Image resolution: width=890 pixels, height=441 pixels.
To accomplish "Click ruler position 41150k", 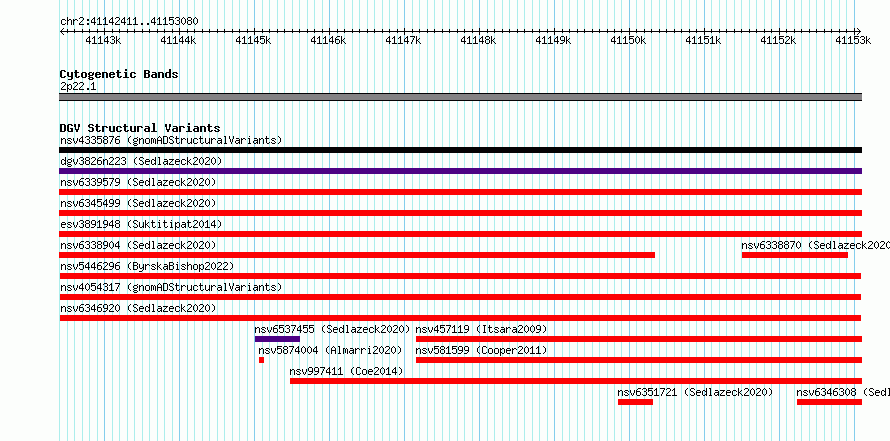I will [x=628, y=40].
